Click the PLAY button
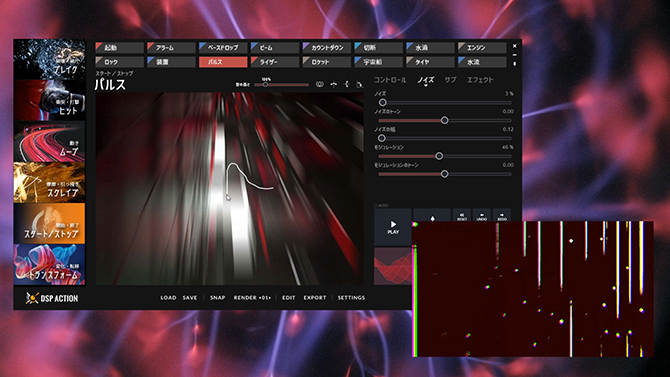 393,227
